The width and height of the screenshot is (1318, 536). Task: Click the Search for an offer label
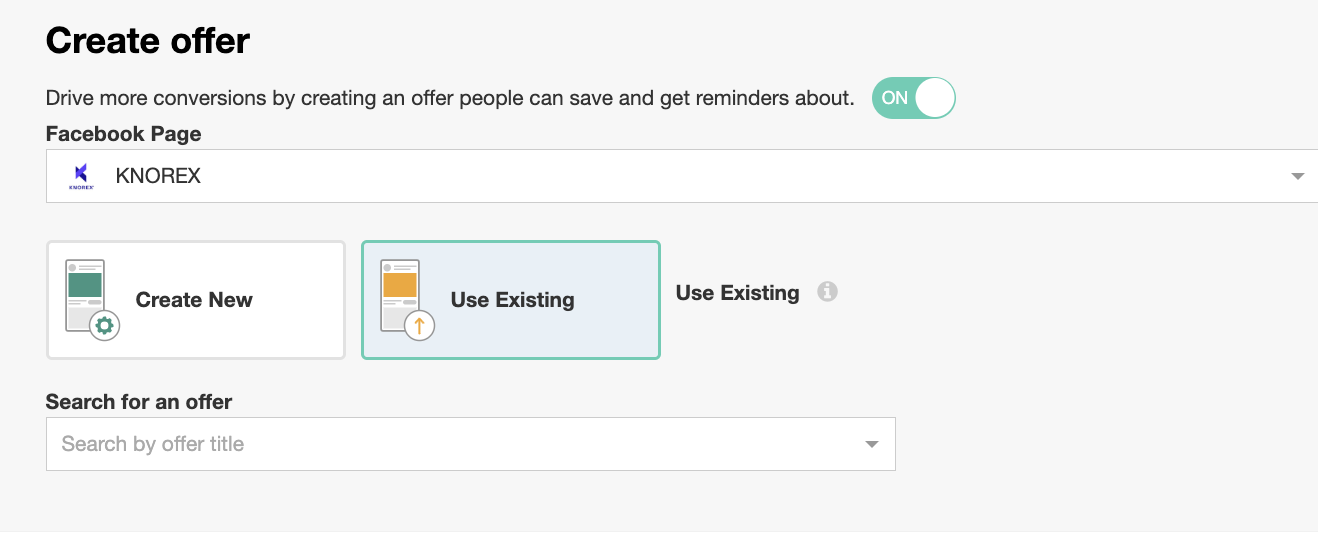click(x=139, y=402)
